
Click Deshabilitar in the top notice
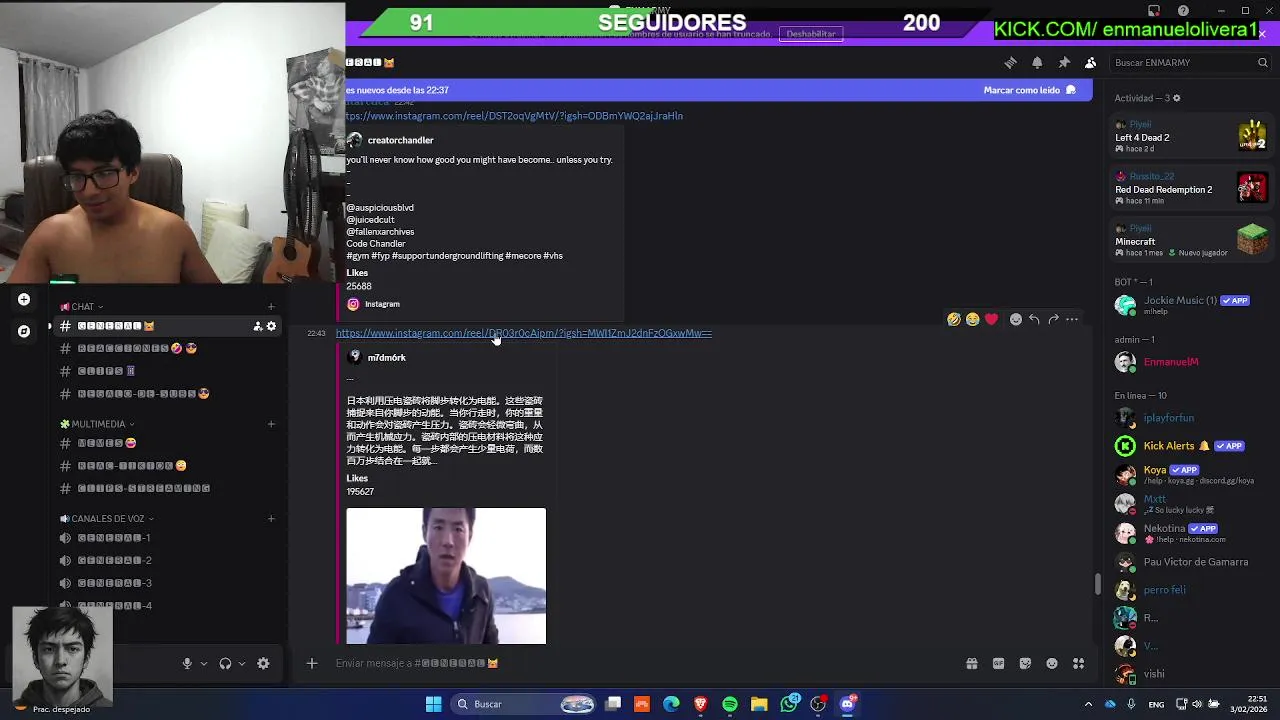coord(811,34)
